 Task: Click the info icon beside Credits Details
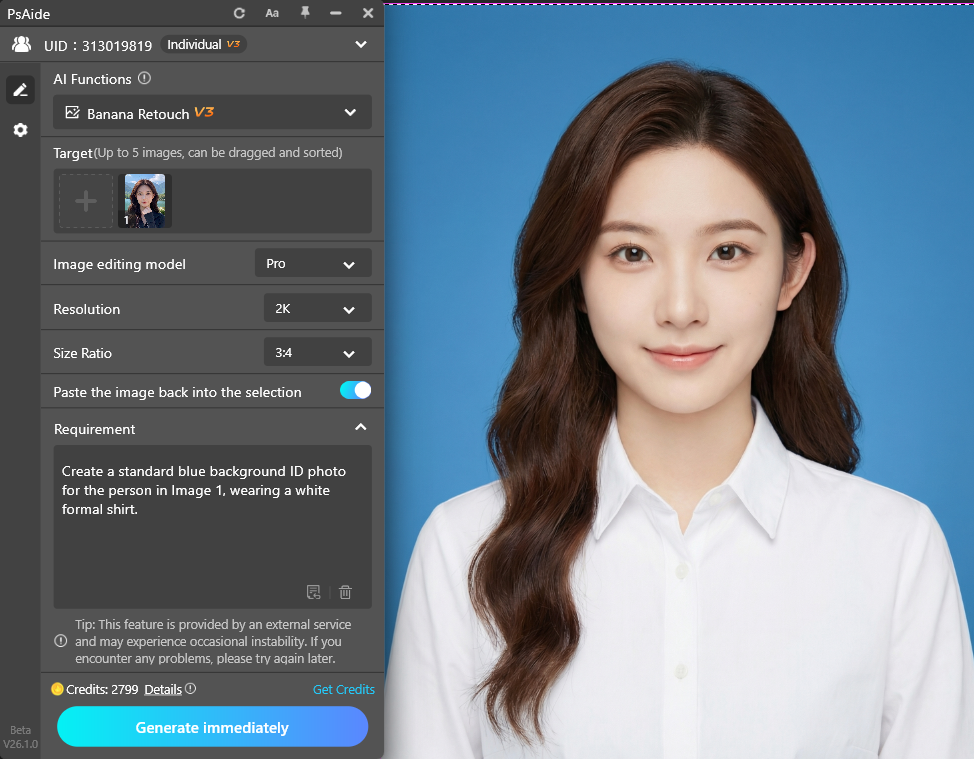tap(191, 689)
